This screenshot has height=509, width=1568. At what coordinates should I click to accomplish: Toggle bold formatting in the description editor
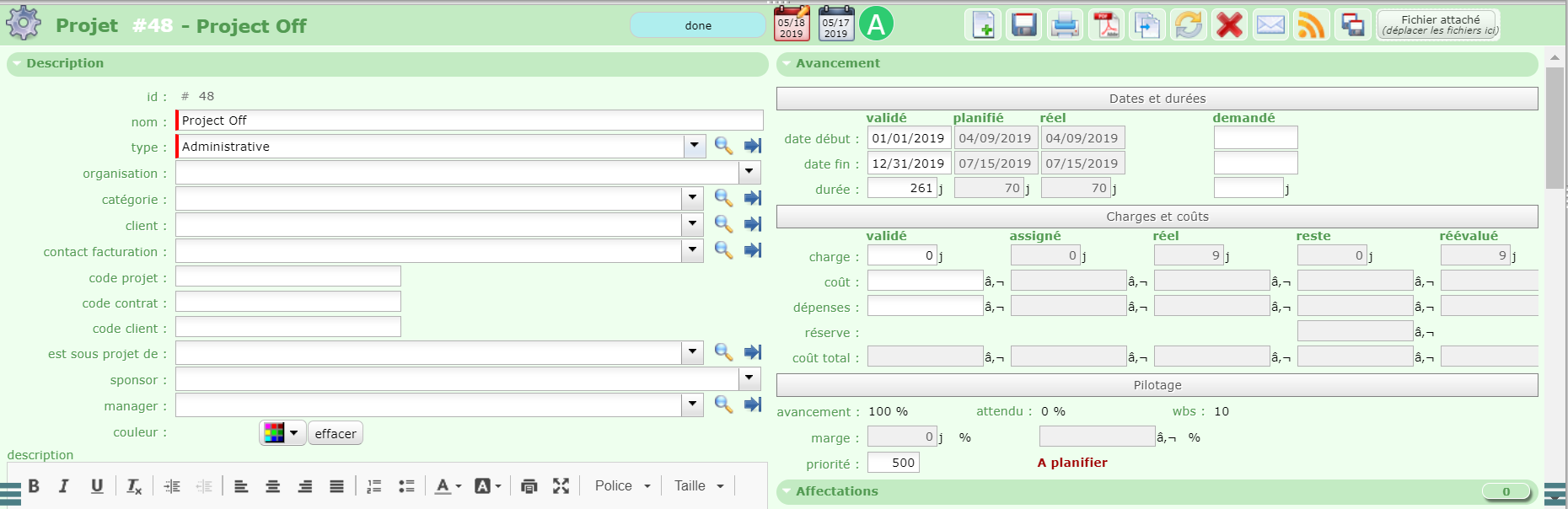34,486
